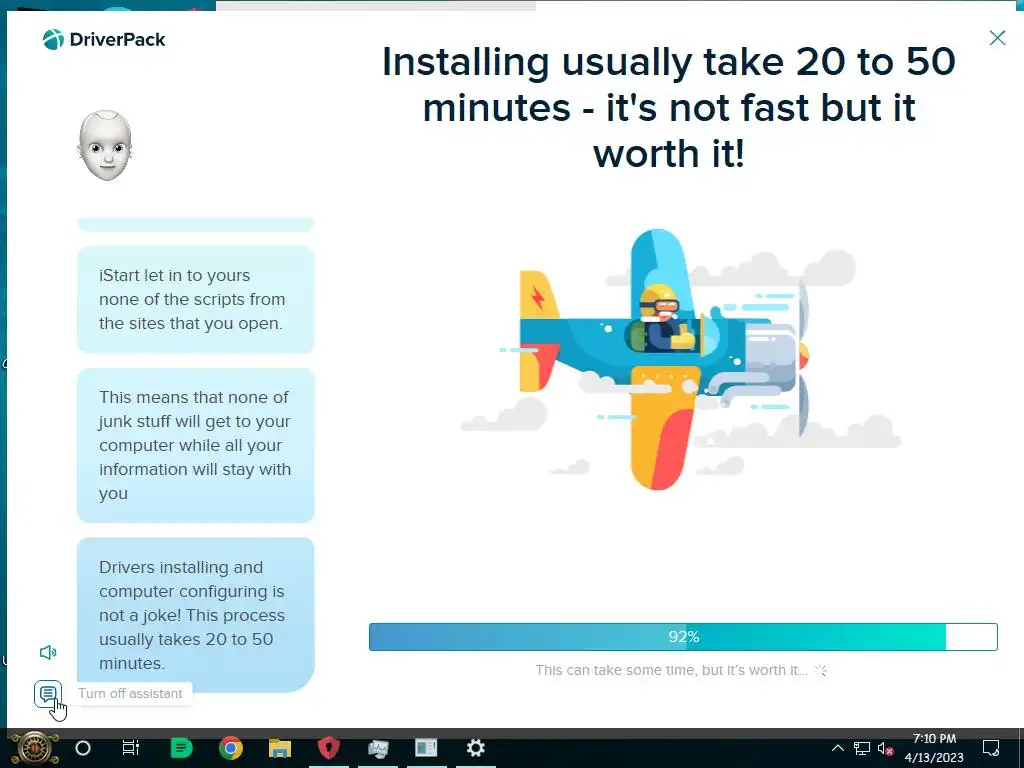Screen dimensions: 1024x768
Task: Click the 'Drivers installing and computer configuring' bubble
Action: point(195,615)
